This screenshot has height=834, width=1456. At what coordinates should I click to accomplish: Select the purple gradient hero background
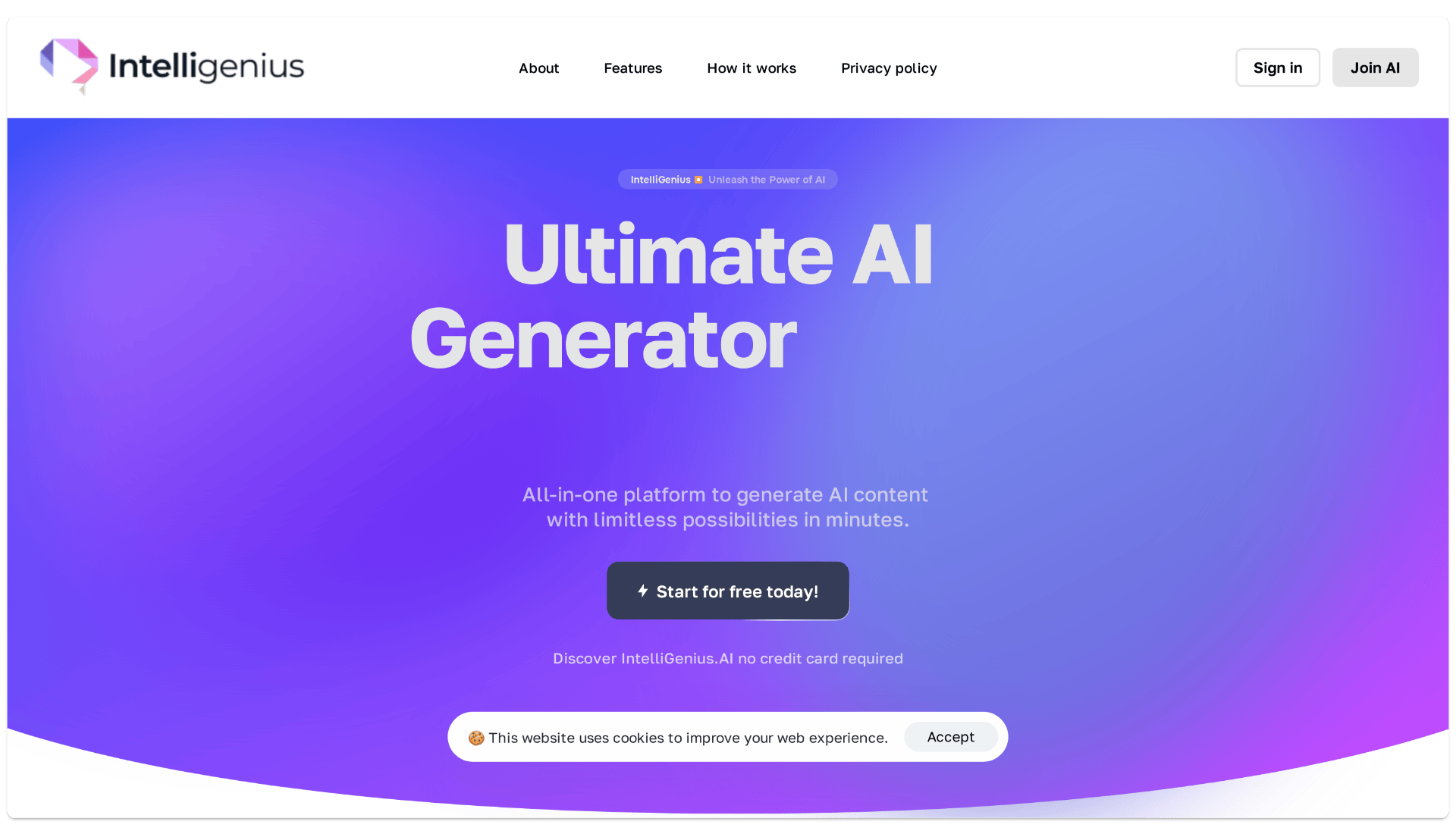click(728, 450)
